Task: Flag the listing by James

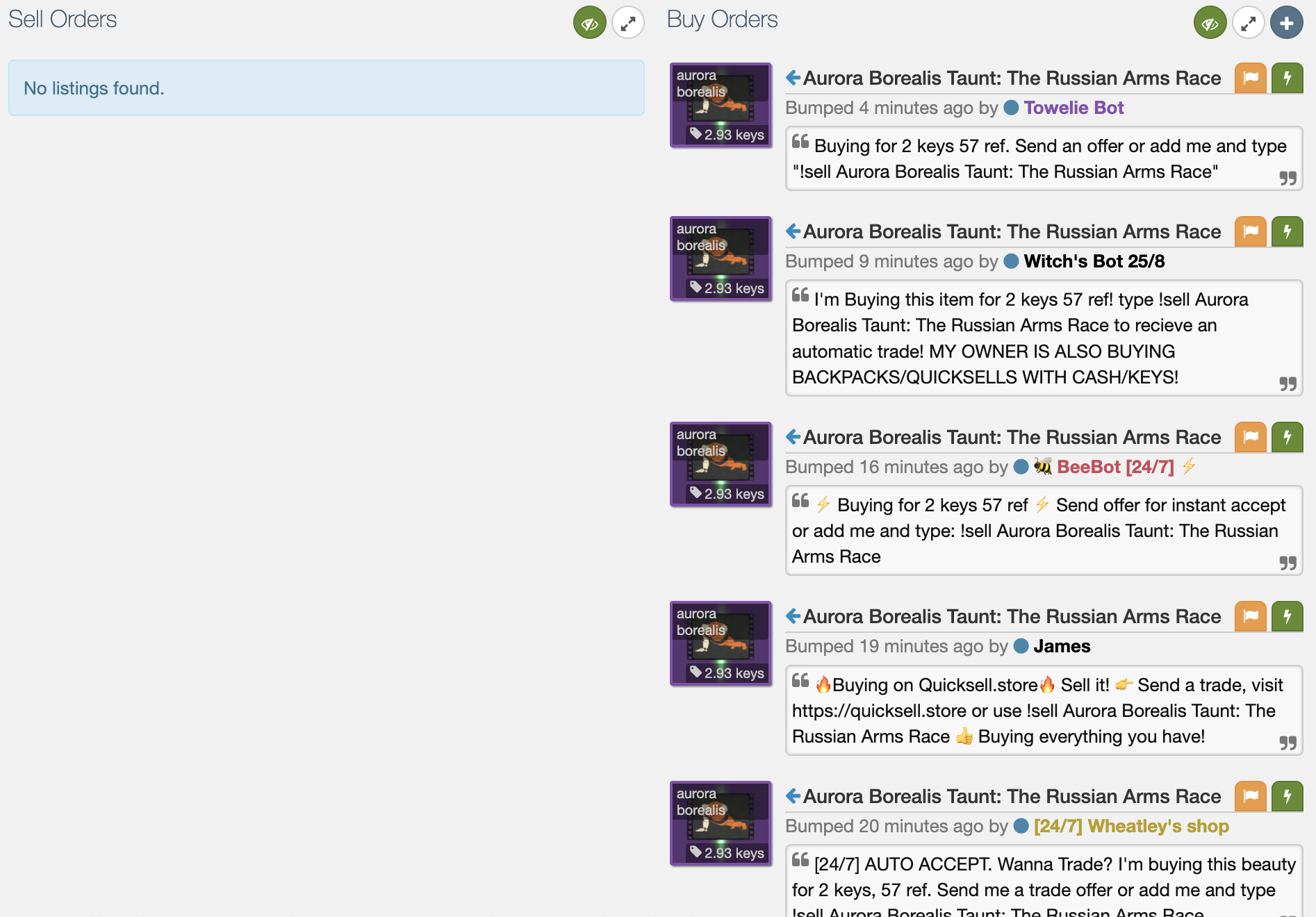Action: [1251, 616]
